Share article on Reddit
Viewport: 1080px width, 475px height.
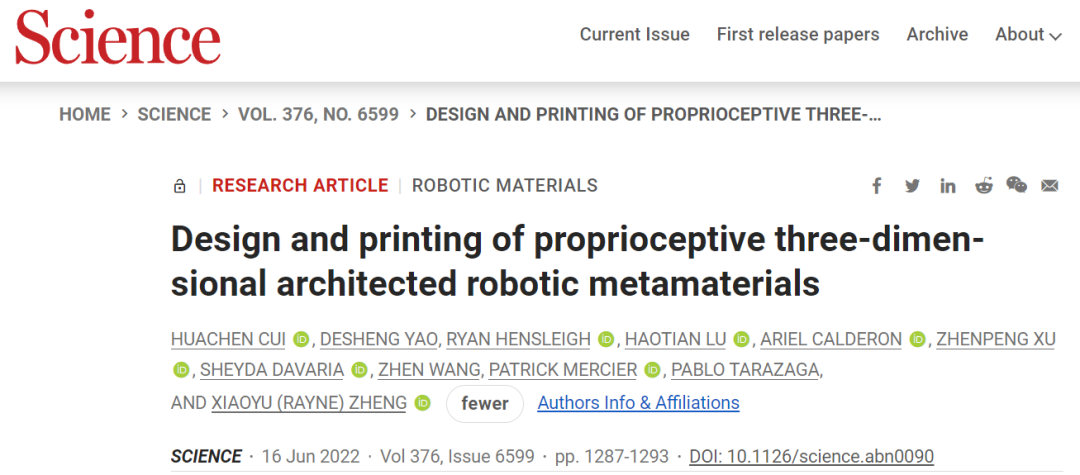pyautogui.click(x=984, y=185)
